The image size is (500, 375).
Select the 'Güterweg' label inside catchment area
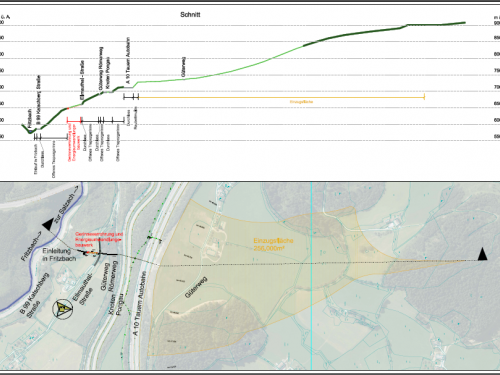click(196, 287)
